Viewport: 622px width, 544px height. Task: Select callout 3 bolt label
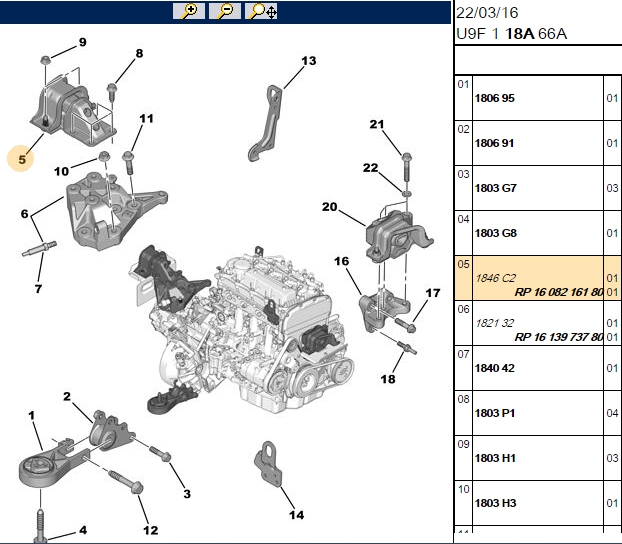click(187, 494)
